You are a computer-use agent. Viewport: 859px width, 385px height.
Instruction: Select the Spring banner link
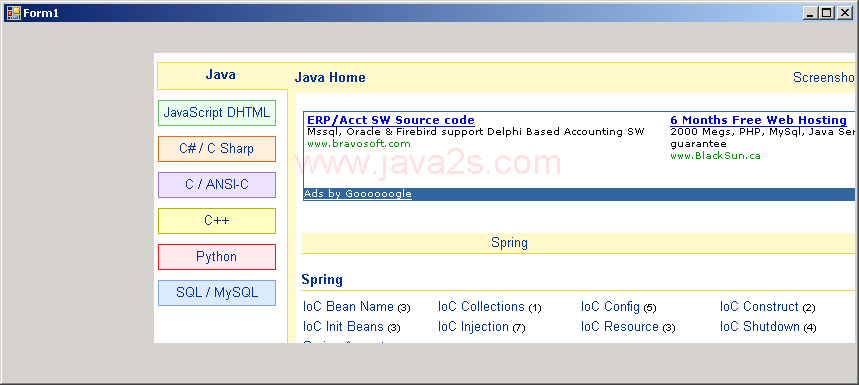[x=509, y=243]
